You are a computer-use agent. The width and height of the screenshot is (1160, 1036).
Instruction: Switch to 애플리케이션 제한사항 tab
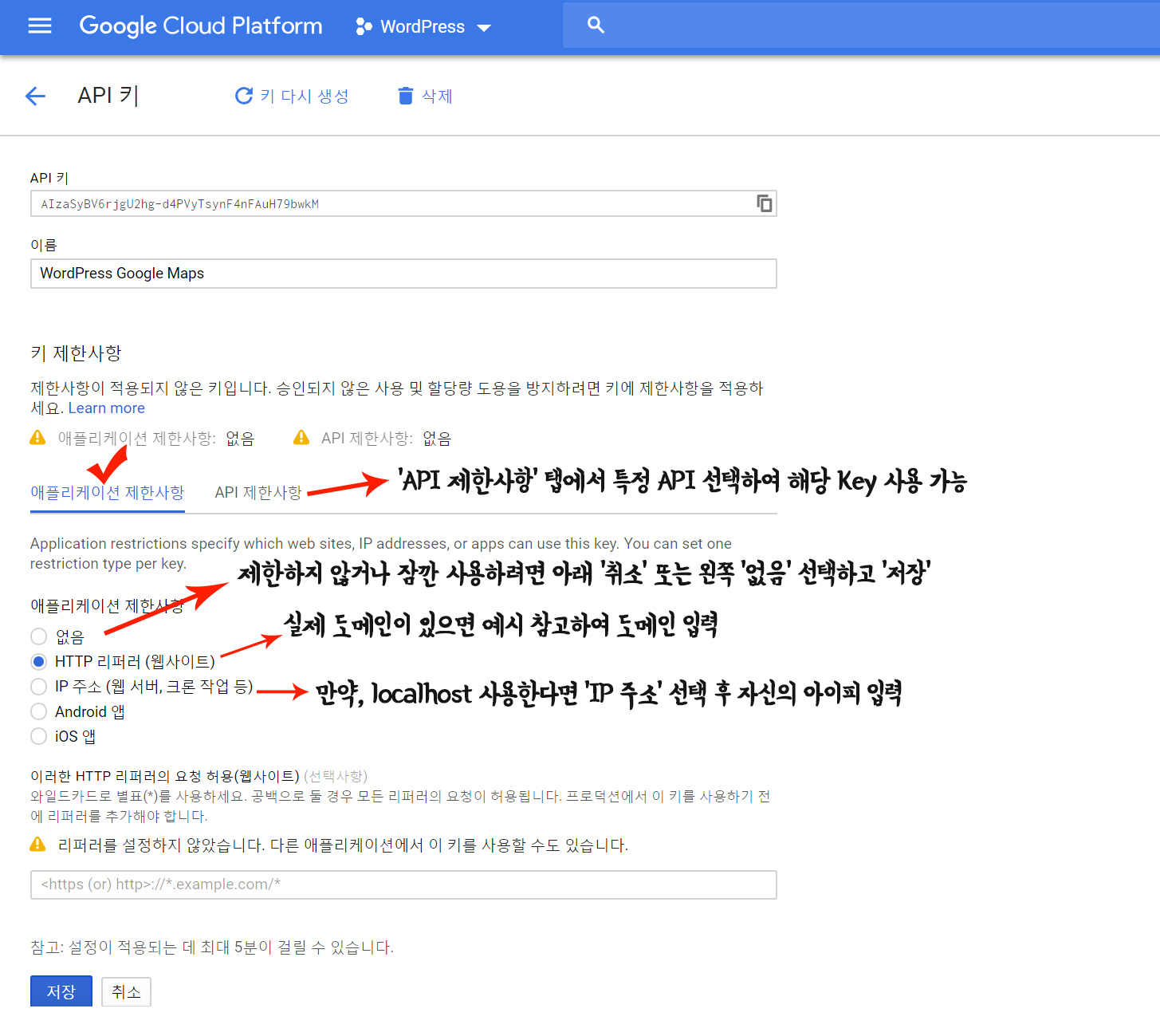(x=107, y=493)
